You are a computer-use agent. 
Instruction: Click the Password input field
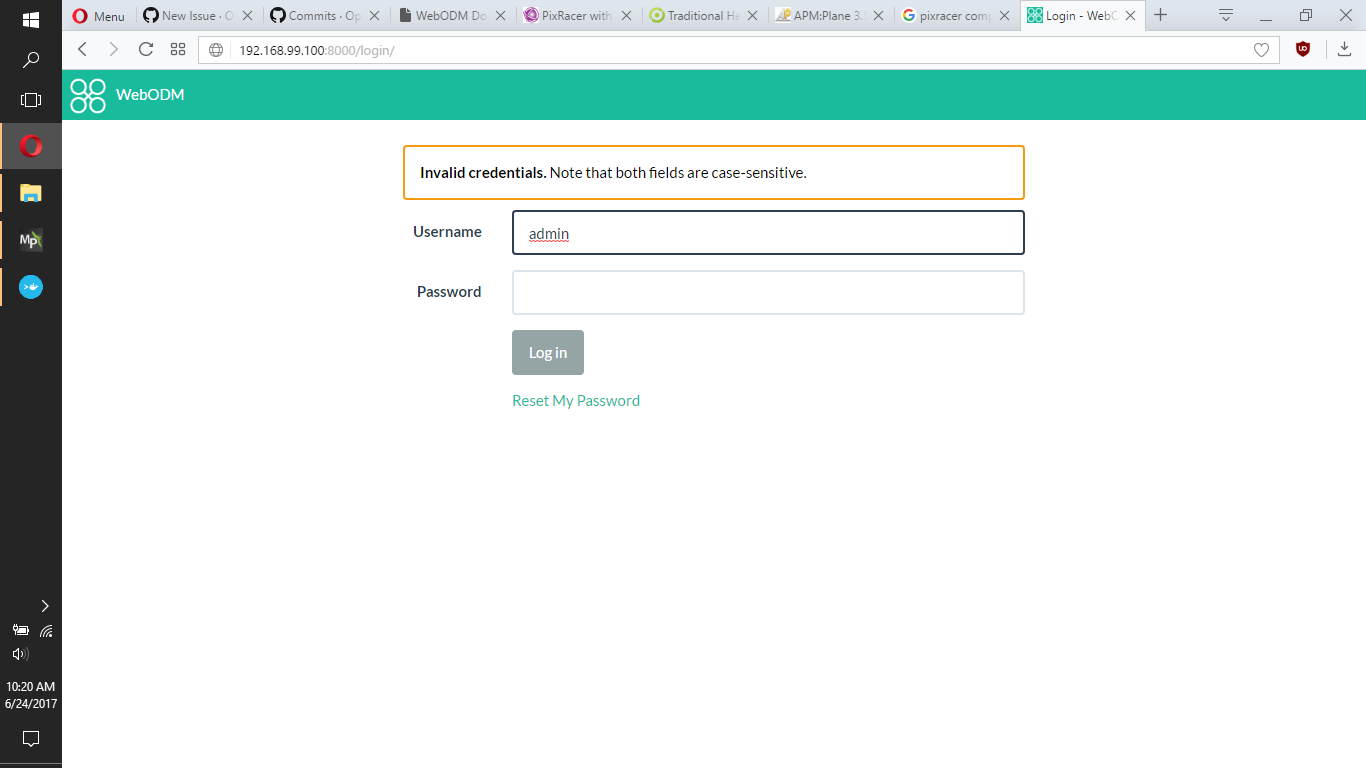point(768,292)
